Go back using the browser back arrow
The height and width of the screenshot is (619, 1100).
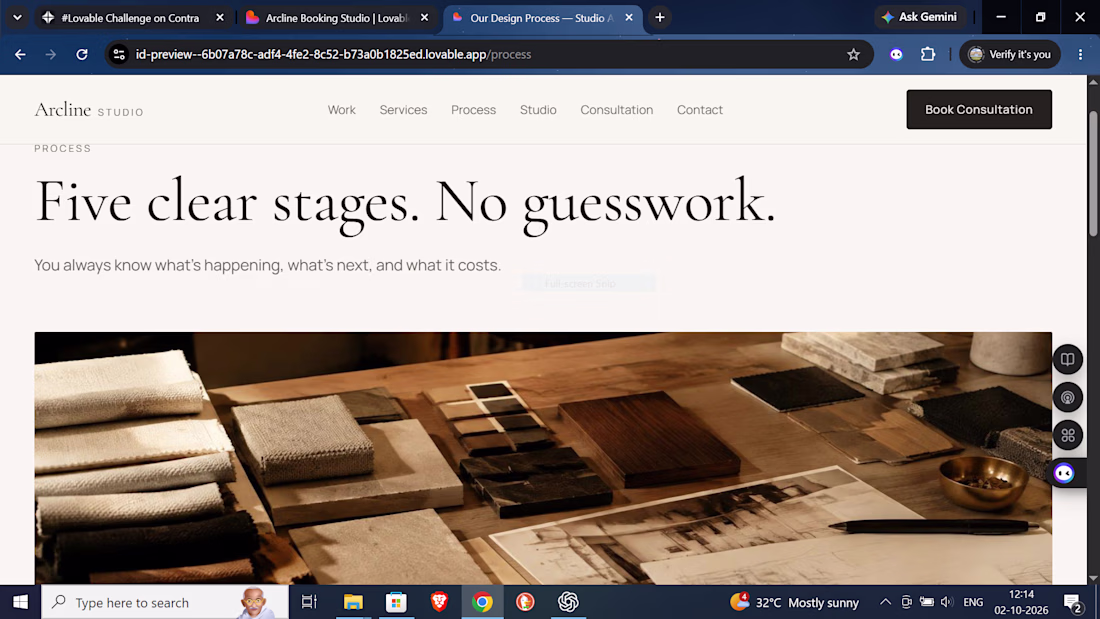[20, 54]
